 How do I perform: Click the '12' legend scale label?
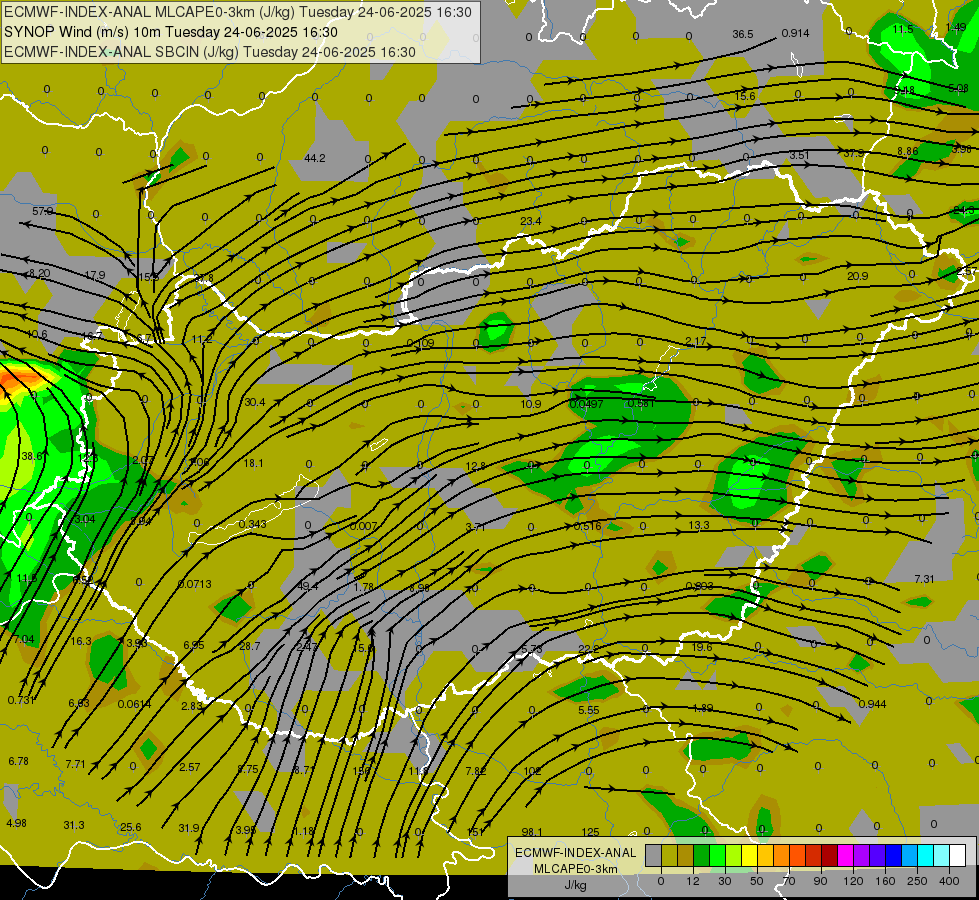(693, 881)
